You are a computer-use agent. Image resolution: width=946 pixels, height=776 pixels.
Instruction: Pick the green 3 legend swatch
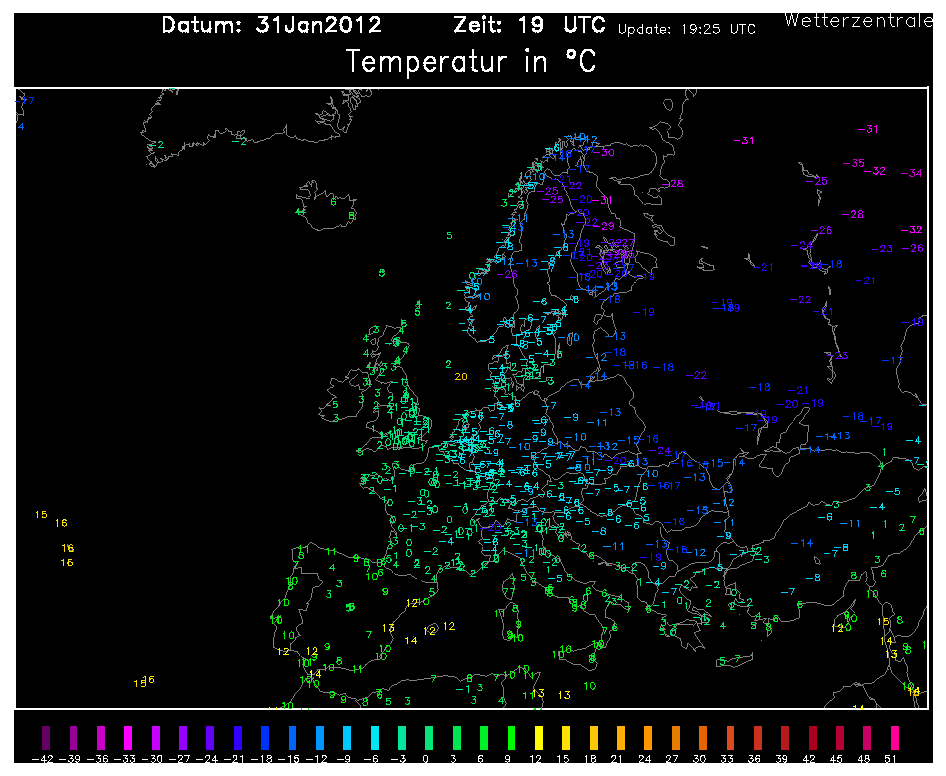click(457, 737)
